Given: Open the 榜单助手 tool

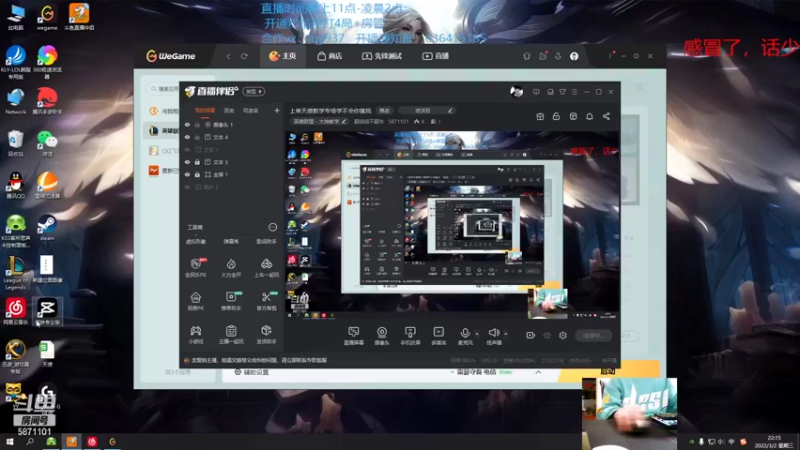Looking at the screenshot, I should pyautogui.click(x=231, y=301).
